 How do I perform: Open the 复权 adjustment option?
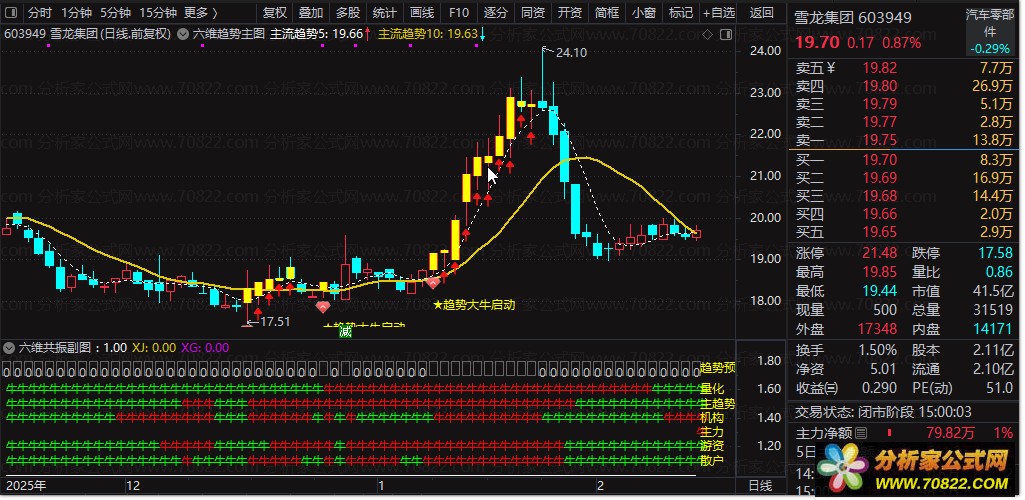coord(275,12)
